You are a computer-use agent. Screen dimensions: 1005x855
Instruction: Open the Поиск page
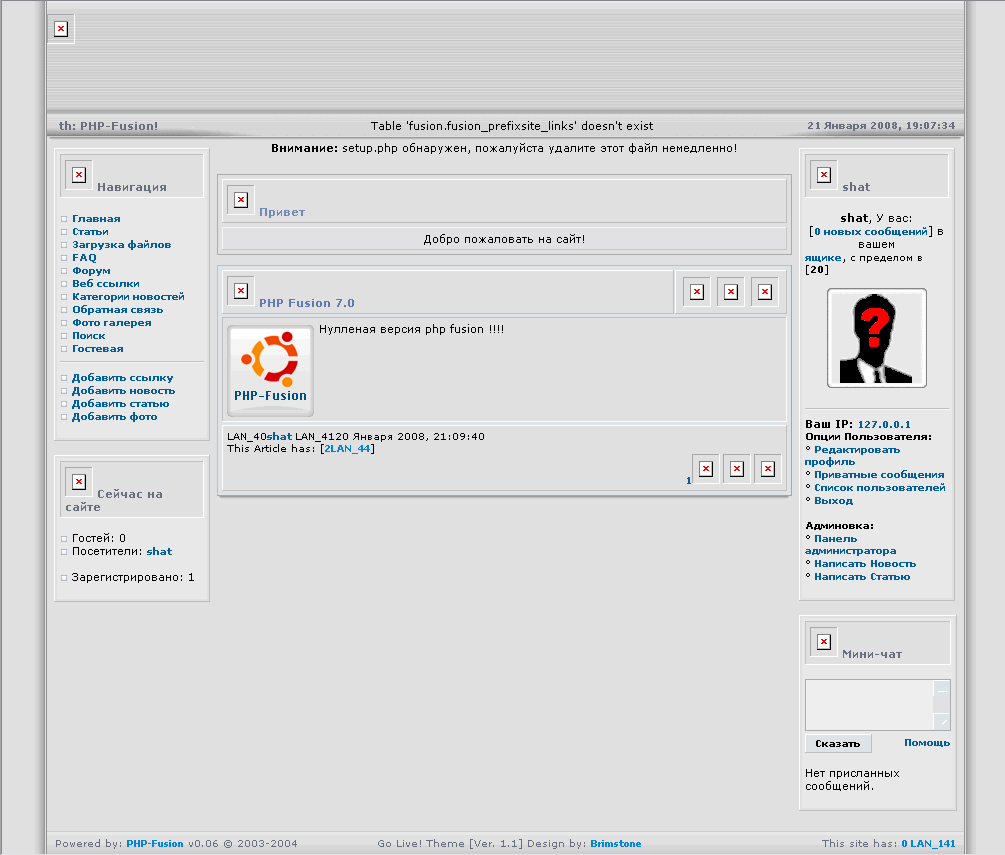click(88, 335)
